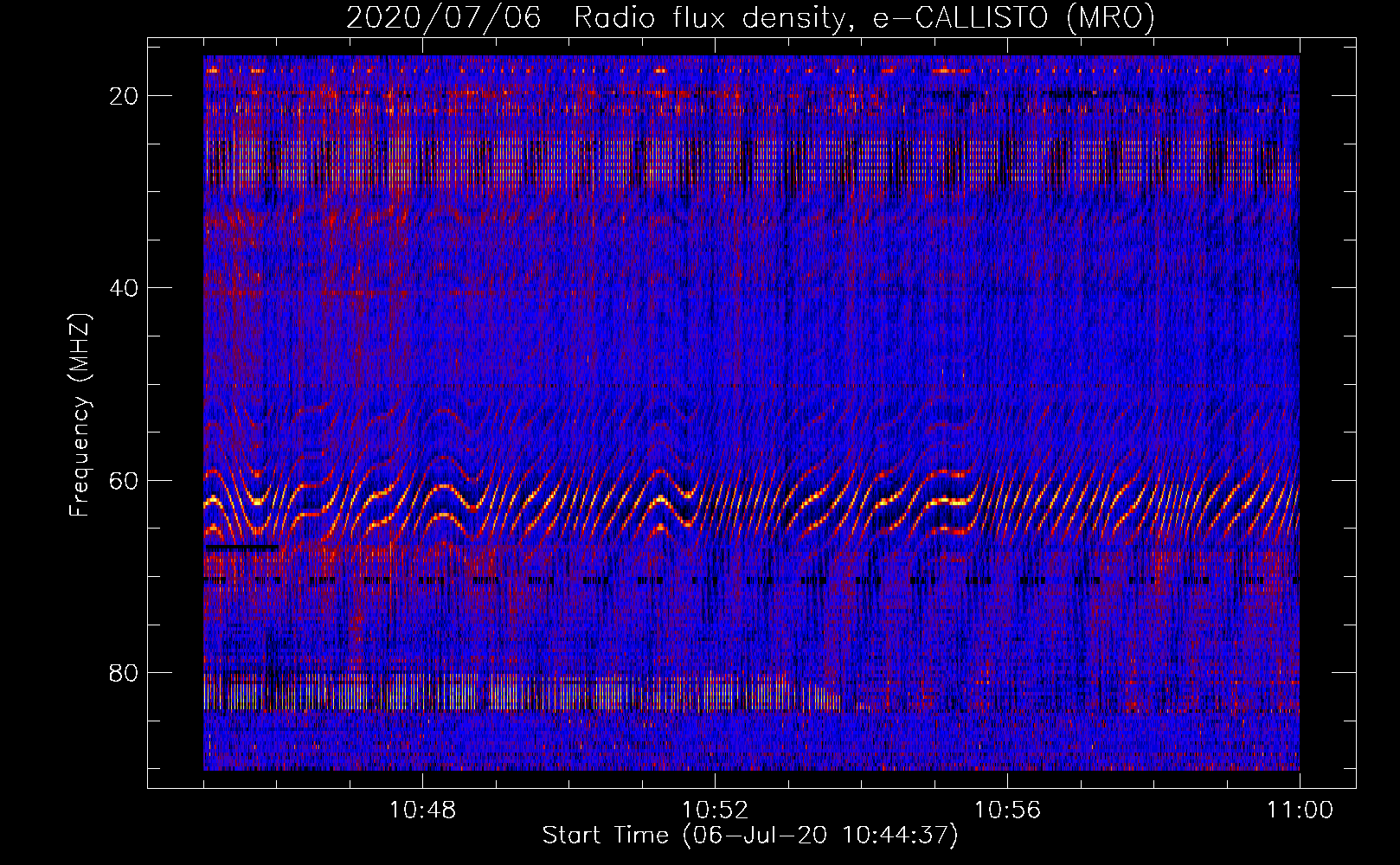Click the 80 MHz frequency tick label

[x=125, y=672]
